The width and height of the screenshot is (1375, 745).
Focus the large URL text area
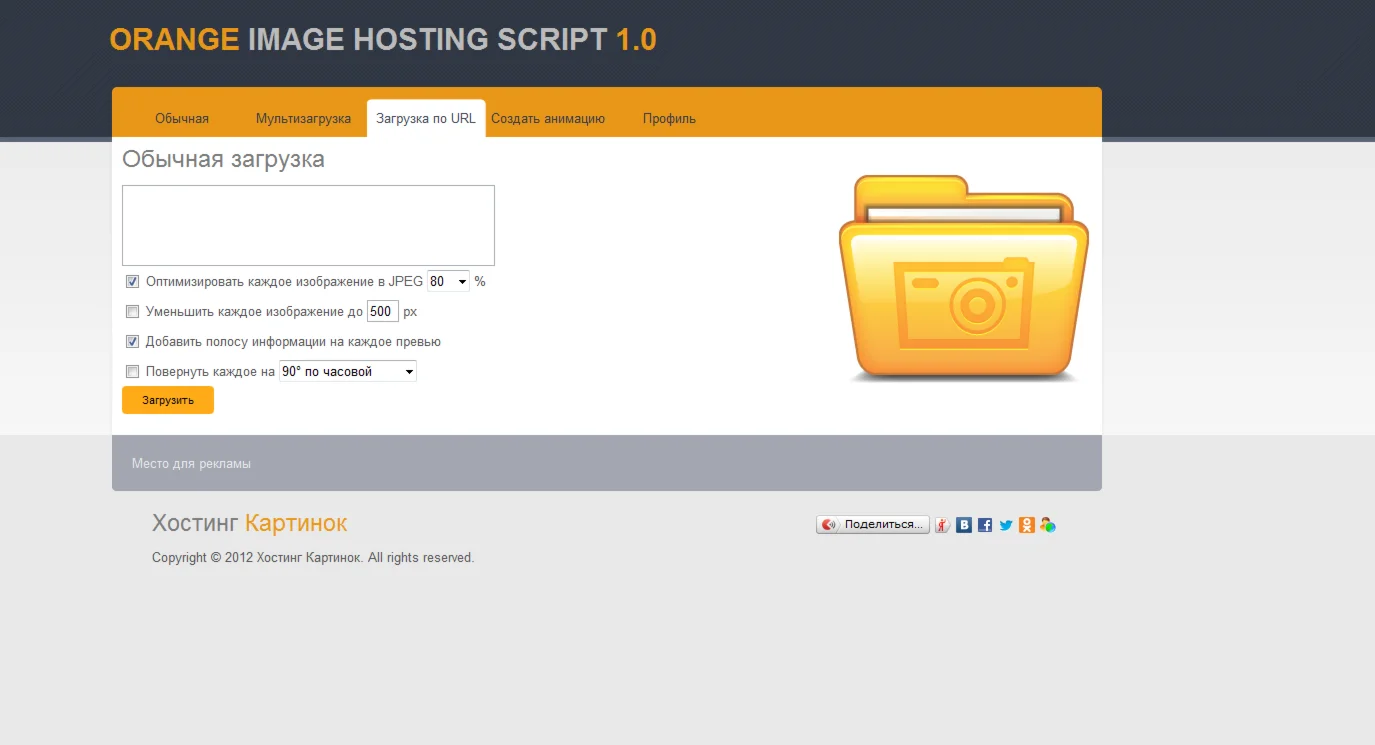click(308, 225)
